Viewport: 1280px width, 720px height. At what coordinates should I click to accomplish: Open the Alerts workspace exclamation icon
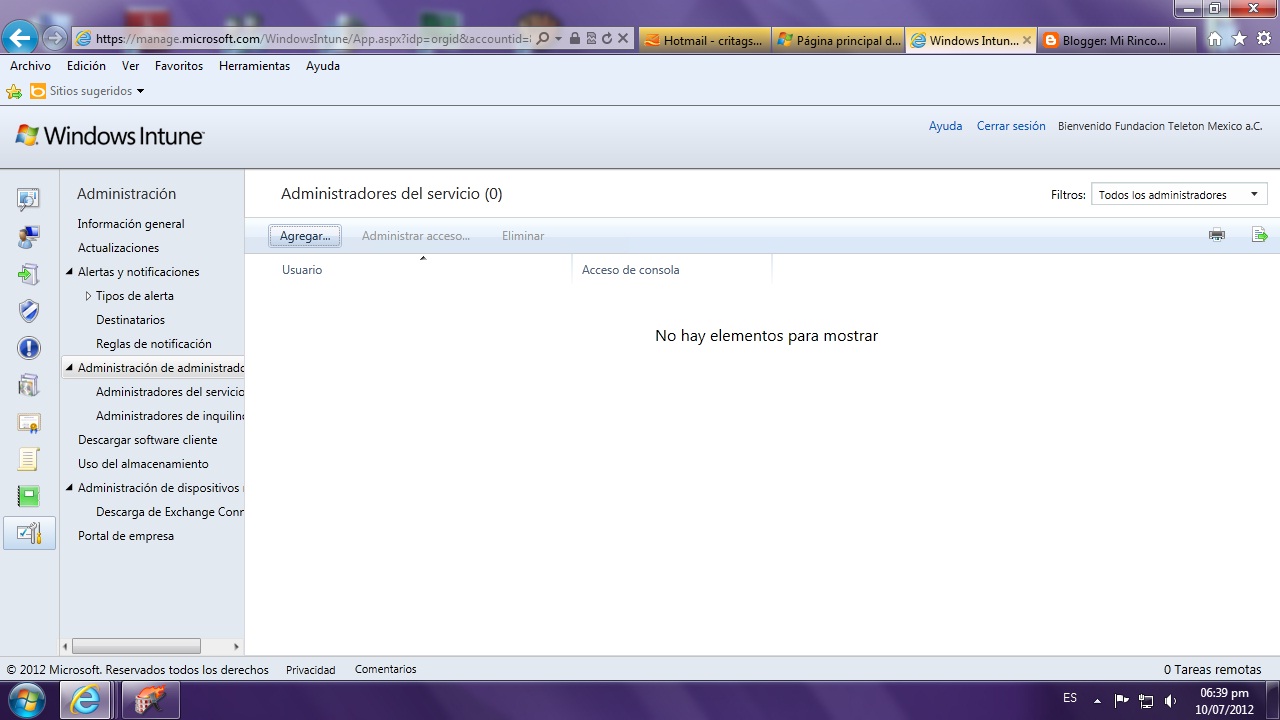tap(29, 348)
